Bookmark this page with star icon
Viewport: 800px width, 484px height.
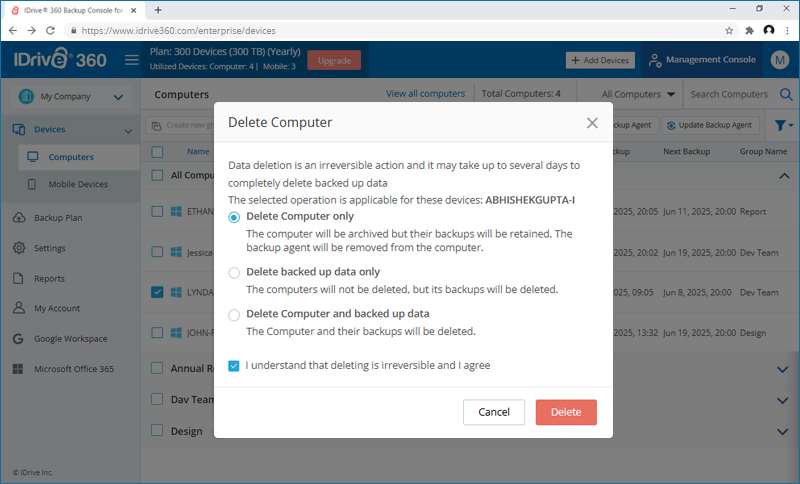pyautogui.click(x=729, y=30)
